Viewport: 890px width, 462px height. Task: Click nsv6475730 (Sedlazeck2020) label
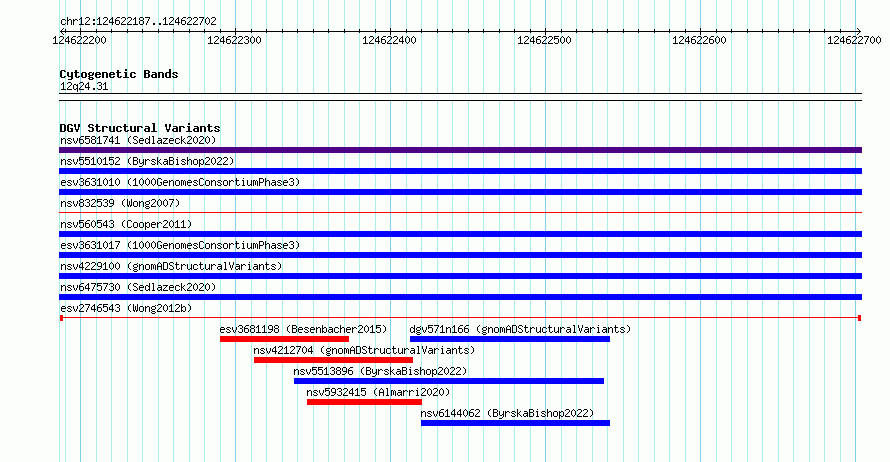click(x=138, y=287)
